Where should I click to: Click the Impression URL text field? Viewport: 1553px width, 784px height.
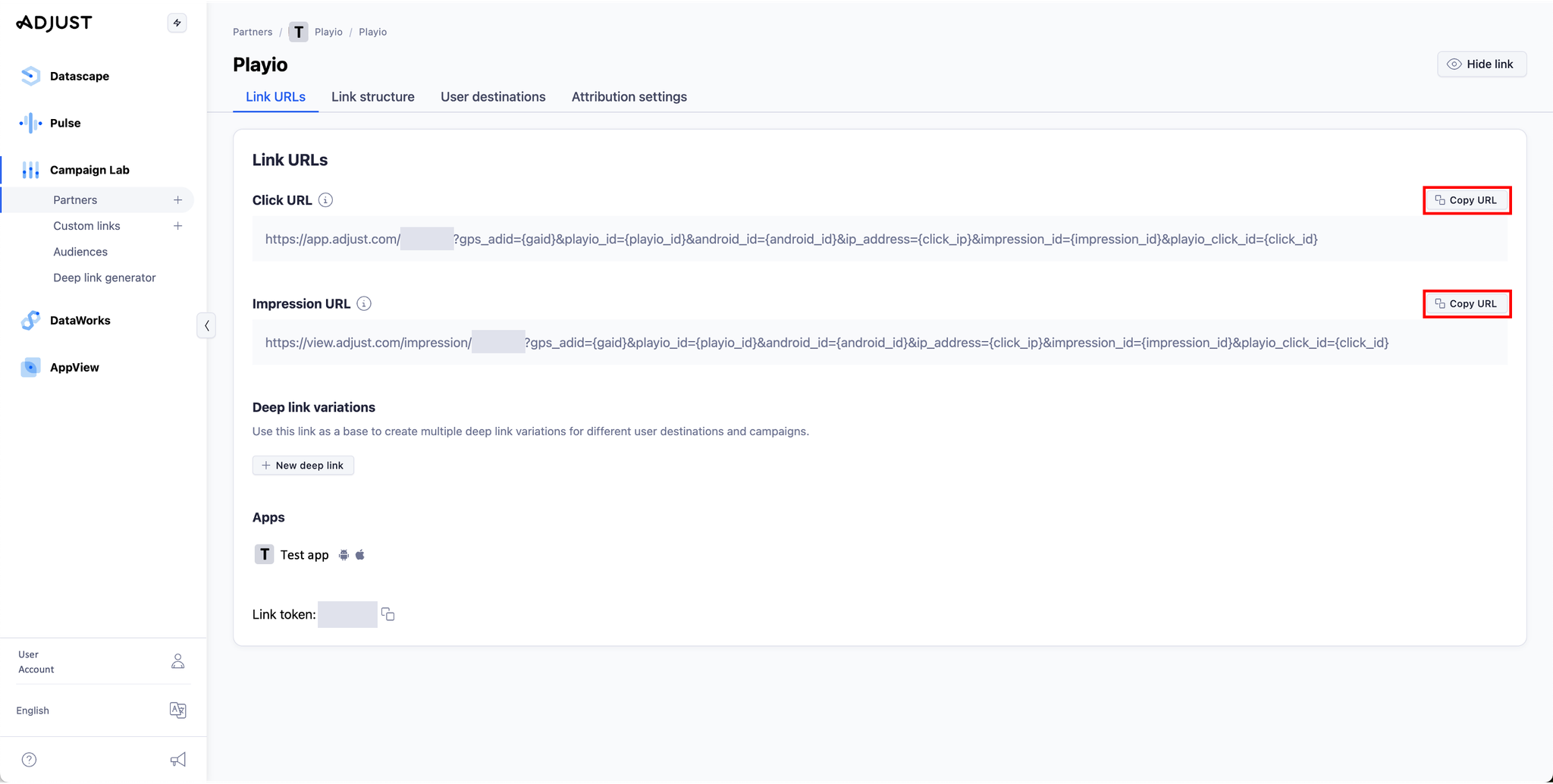880,343
